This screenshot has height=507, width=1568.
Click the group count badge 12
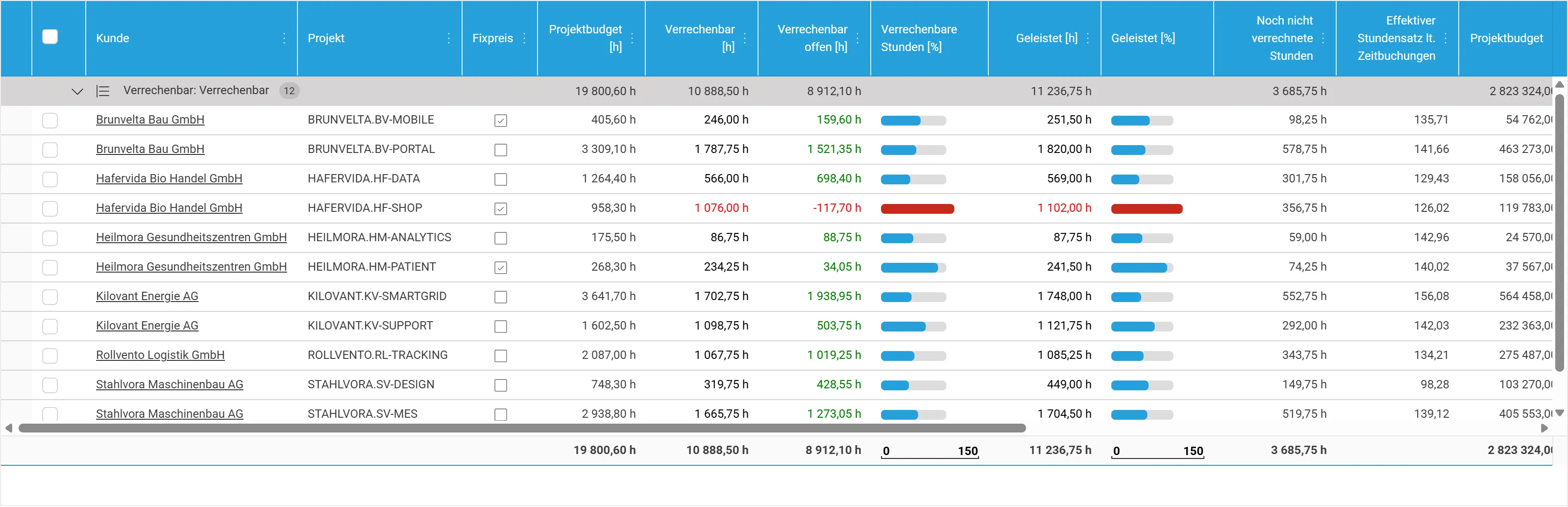289,91
